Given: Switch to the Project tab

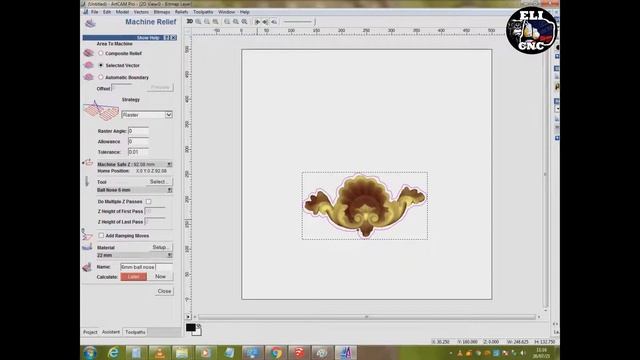Looking at the screenshot, I should pos(90,332).
